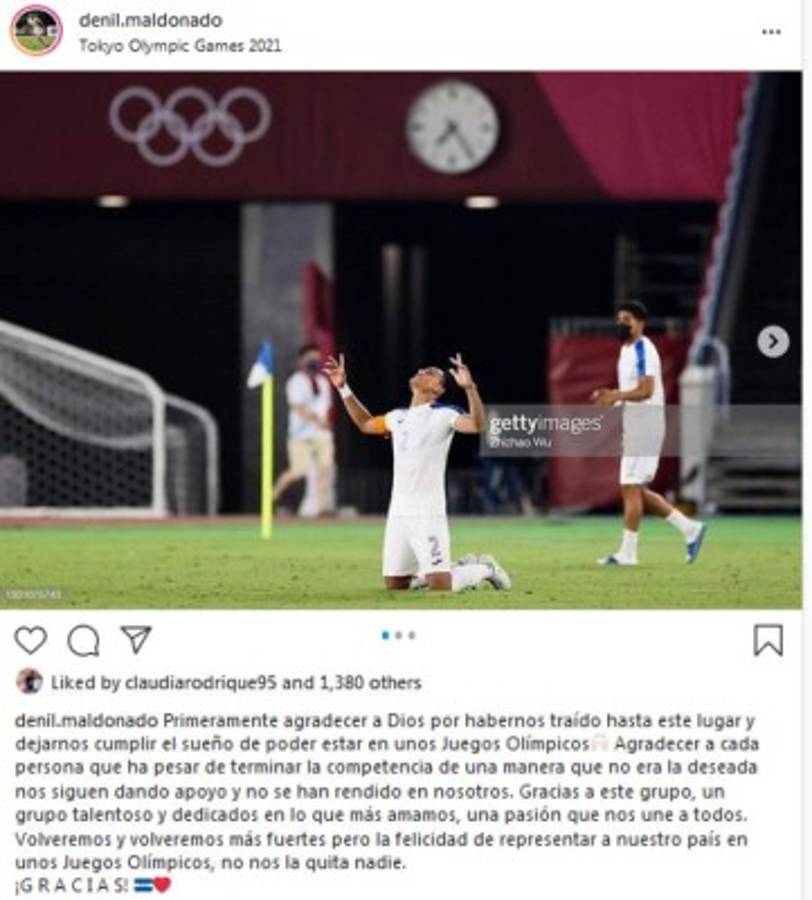Screen dimensions: 812x900
Task: Open Tokyo Olympic Games 2021 location
Action: [180, 46]
